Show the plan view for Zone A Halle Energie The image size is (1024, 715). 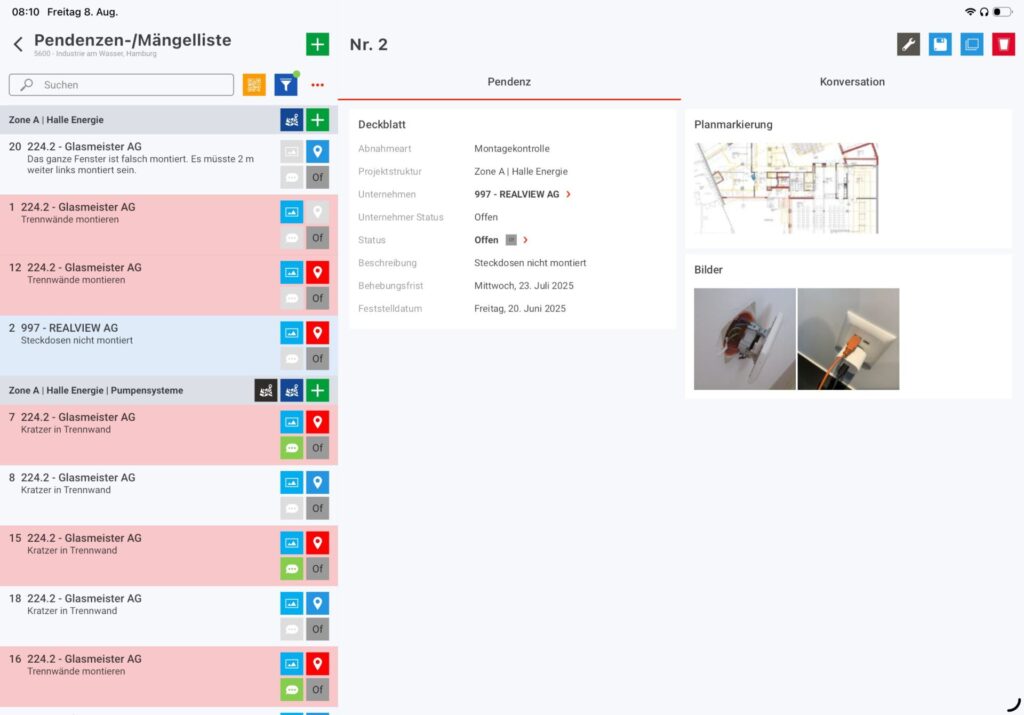291,119
